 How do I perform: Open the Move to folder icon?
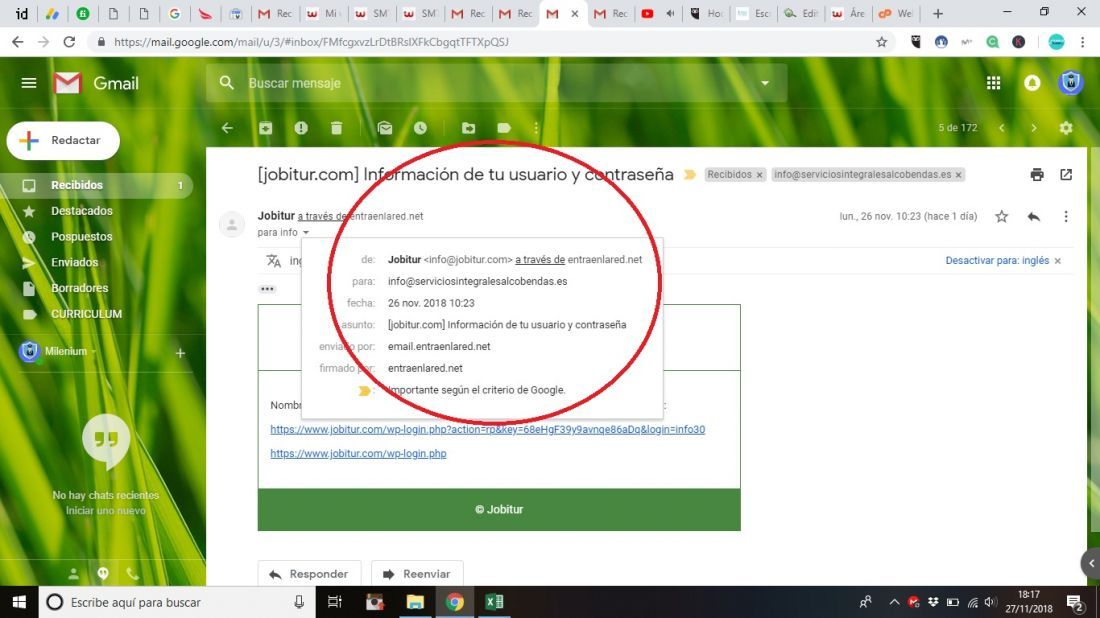pos(469,128)
